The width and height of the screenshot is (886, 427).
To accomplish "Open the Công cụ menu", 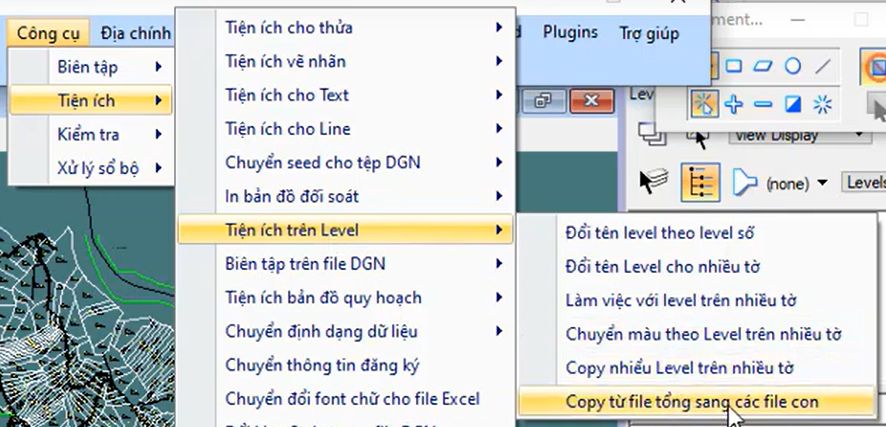I will 49,33.
